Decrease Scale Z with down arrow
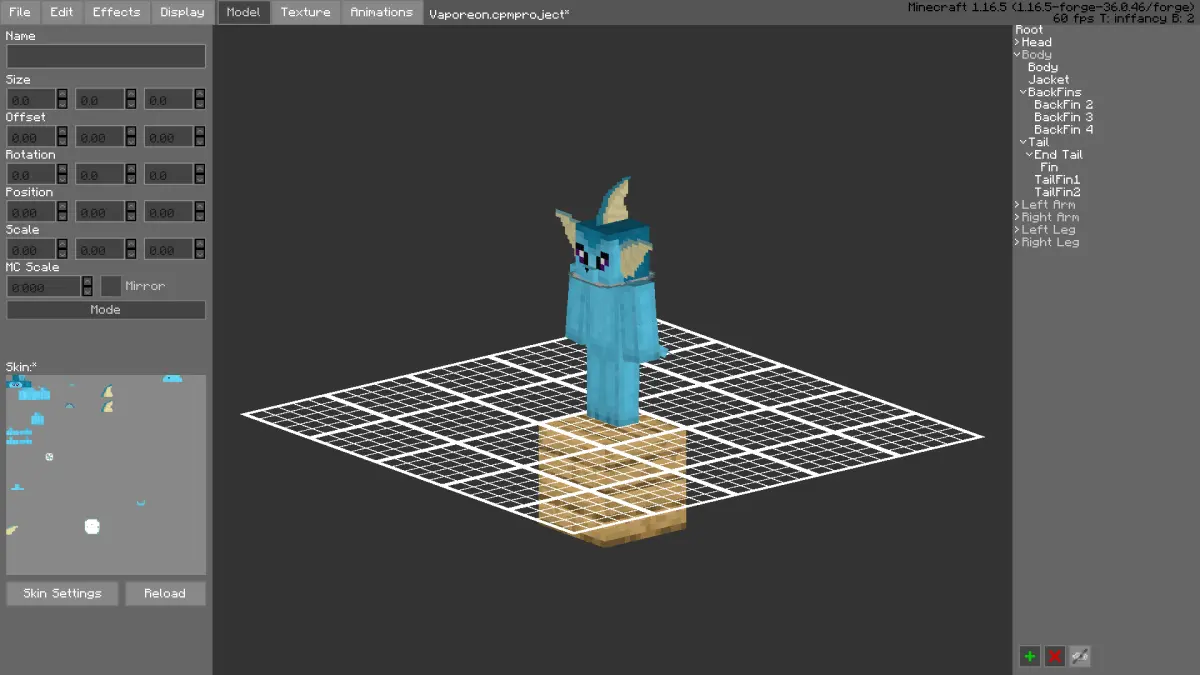1200x675 pixels. point(200,255)
